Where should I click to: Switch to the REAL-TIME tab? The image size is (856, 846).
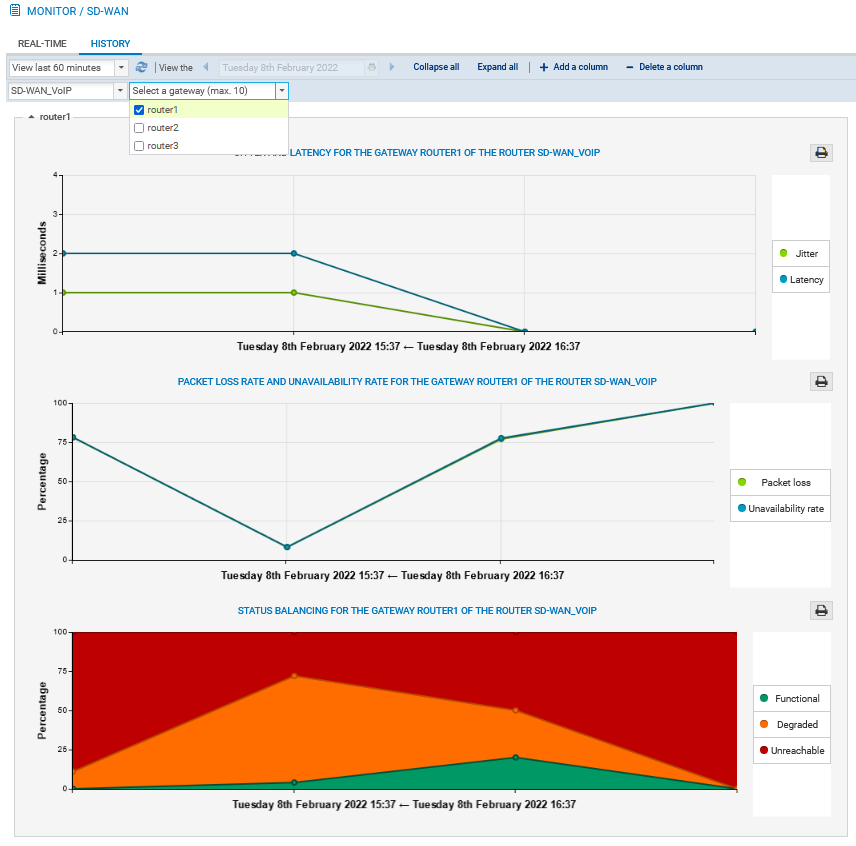(x=43, y=44)
